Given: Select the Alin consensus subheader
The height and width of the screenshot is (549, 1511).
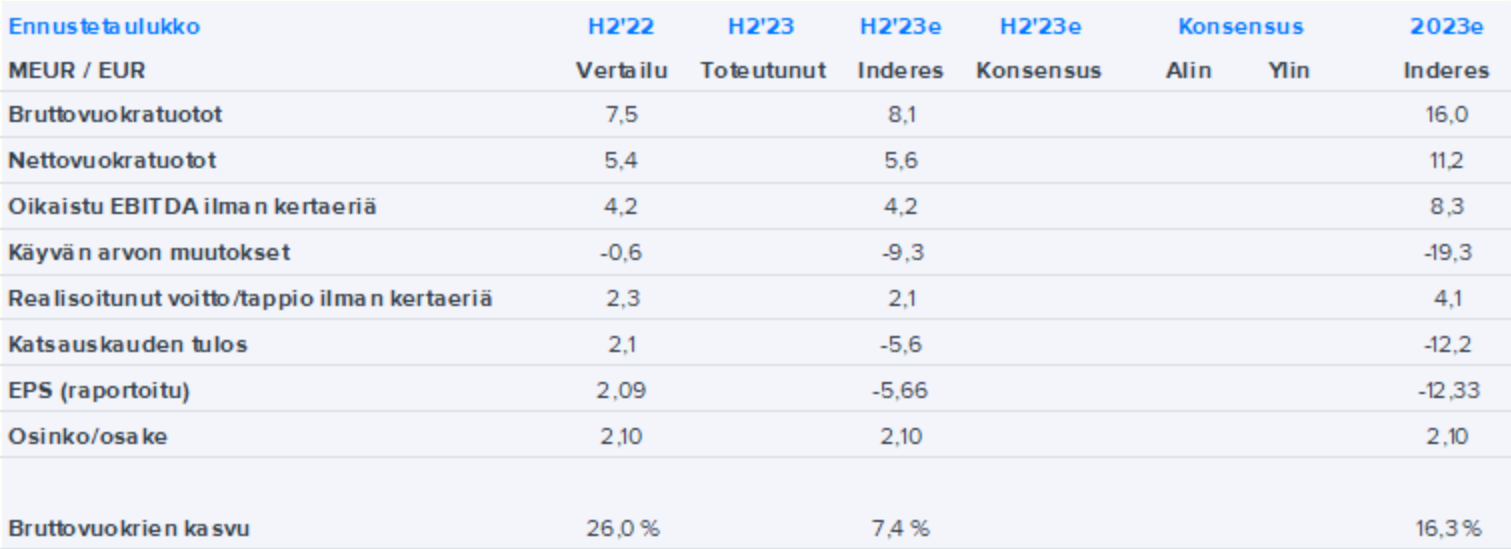Looking at the screenshot, I should (x=1188, y=71).
